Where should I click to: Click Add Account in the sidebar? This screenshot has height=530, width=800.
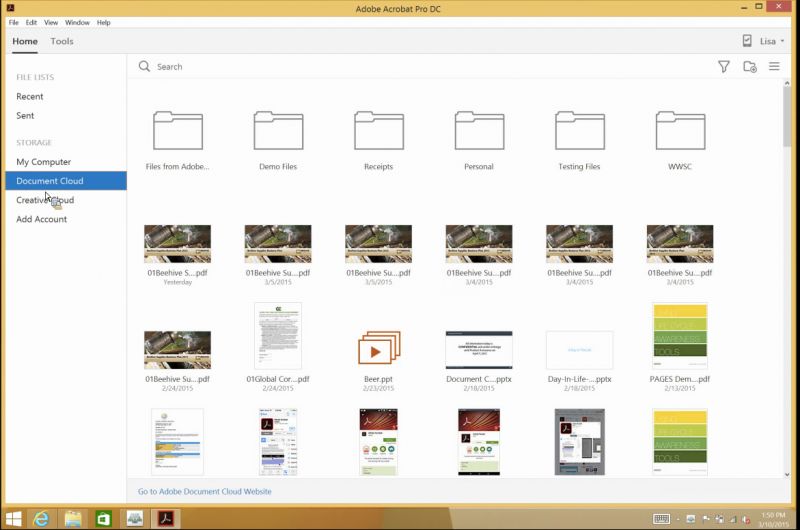41,219
